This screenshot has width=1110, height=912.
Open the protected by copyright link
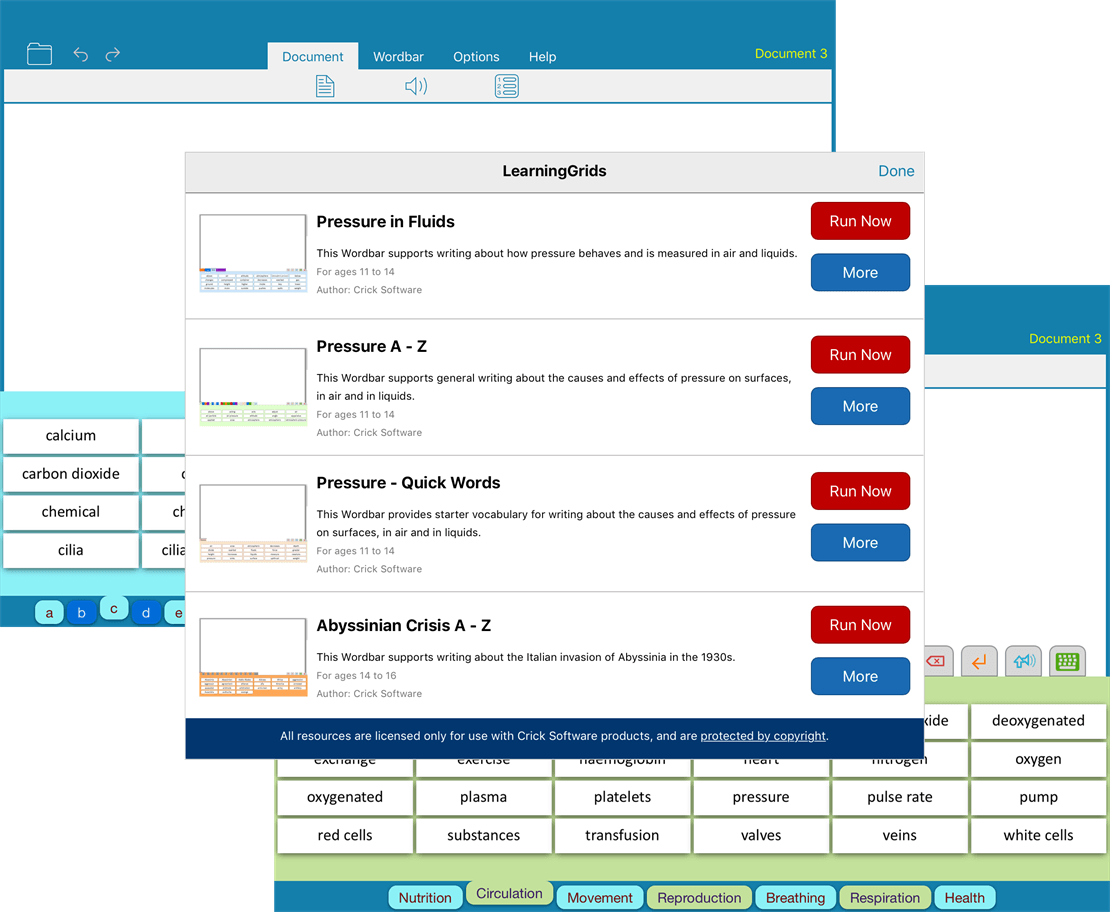[763, 736]
